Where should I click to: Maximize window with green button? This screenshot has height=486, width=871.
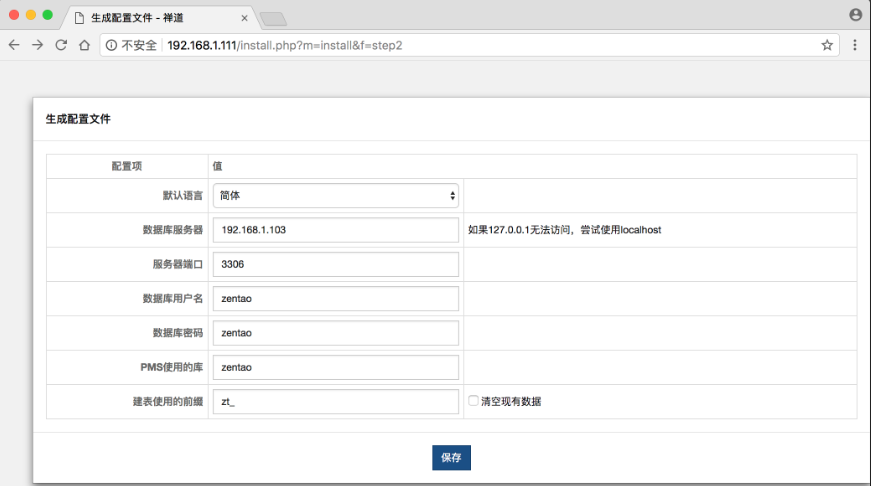tap(48, 15)
